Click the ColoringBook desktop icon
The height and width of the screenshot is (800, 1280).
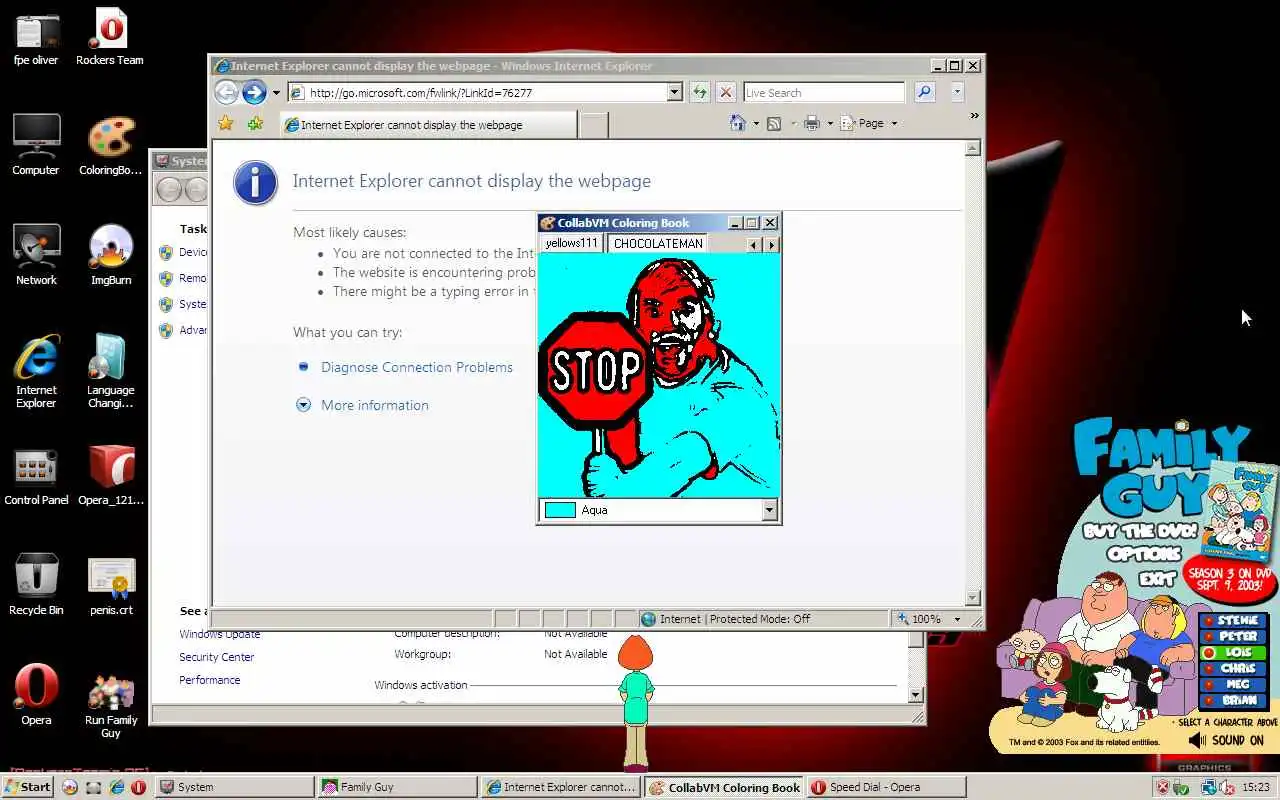pos(111,145)
